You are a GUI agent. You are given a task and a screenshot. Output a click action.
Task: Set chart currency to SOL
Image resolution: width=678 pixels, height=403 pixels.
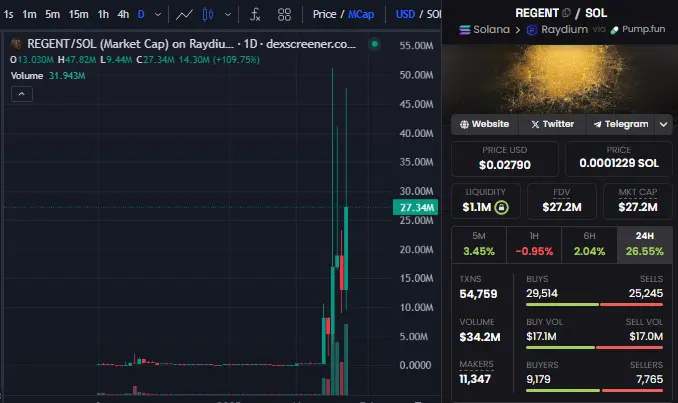pos(434,14)
